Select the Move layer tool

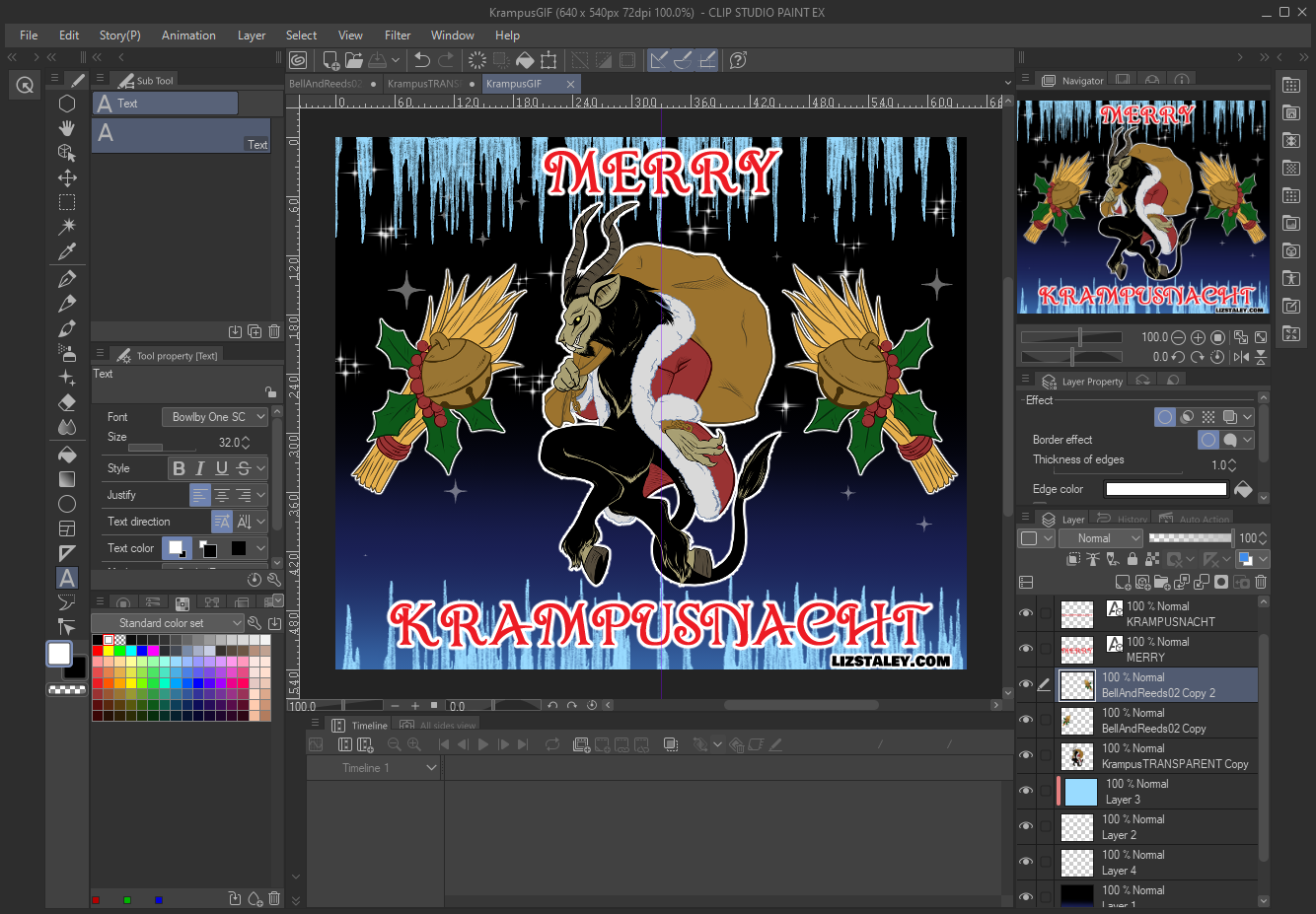67,178
